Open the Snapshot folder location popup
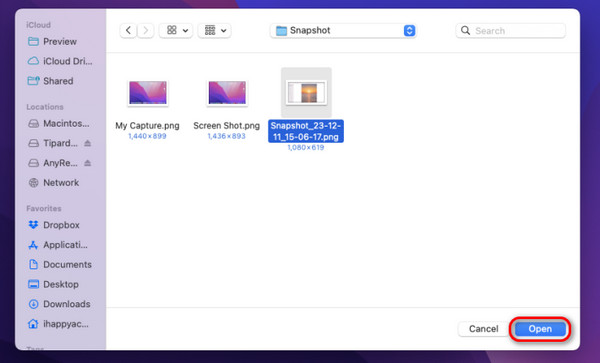Screen dimensions: 600x363 [343, 31]
